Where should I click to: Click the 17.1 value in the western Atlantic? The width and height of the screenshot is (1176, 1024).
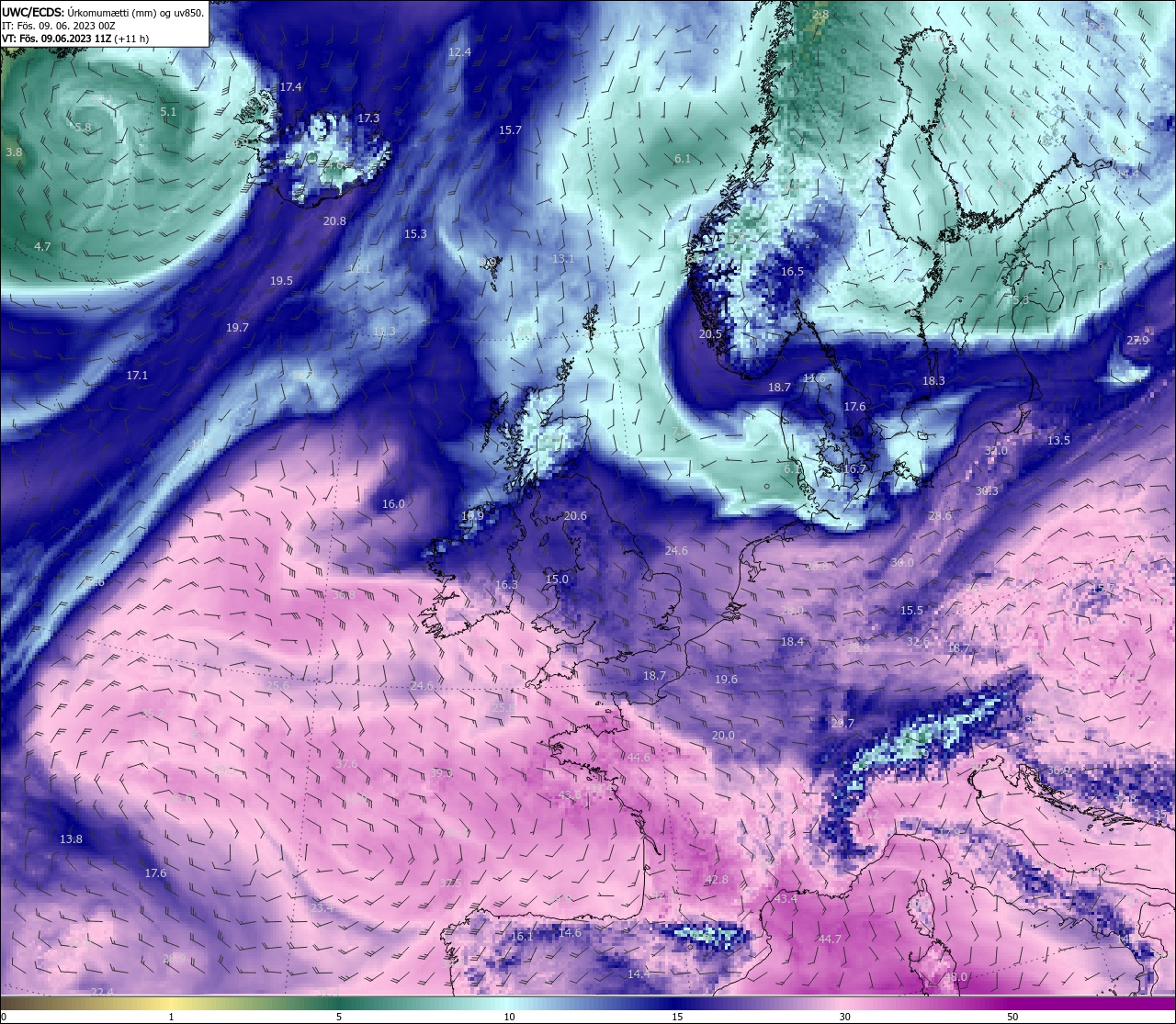coord(137,376)
